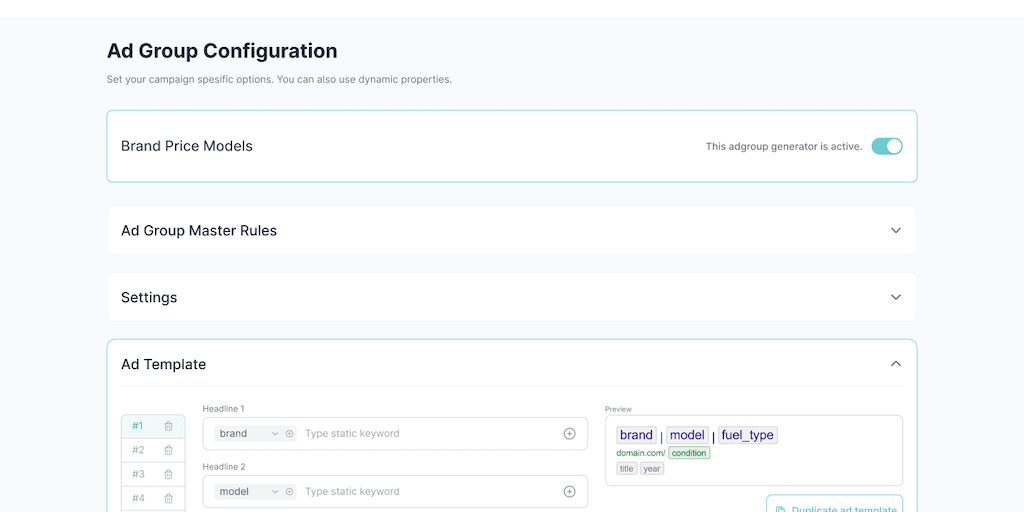Clear the brand tag in Headline 1
This screenshot has width=1024, height=512.
290,434
